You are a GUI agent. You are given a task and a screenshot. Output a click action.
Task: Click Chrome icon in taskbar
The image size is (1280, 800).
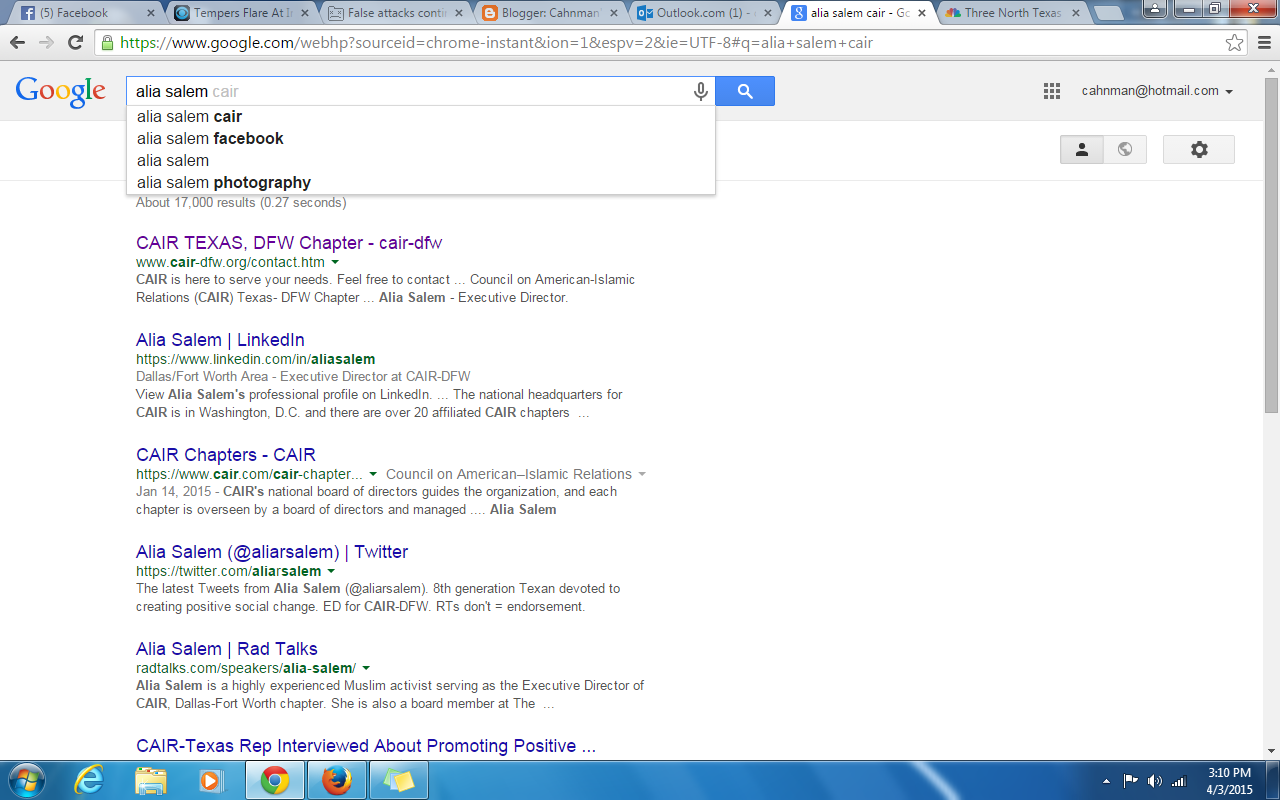pos(275,780)
